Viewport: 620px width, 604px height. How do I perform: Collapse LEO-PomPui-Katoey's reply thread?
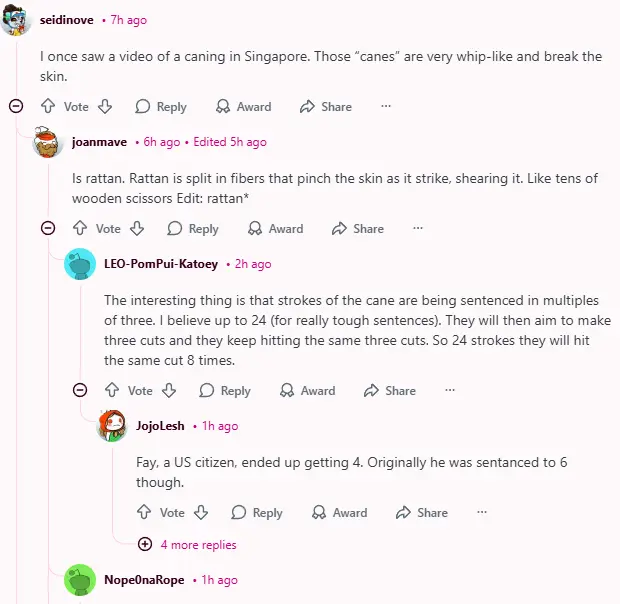tap(80, 390)
